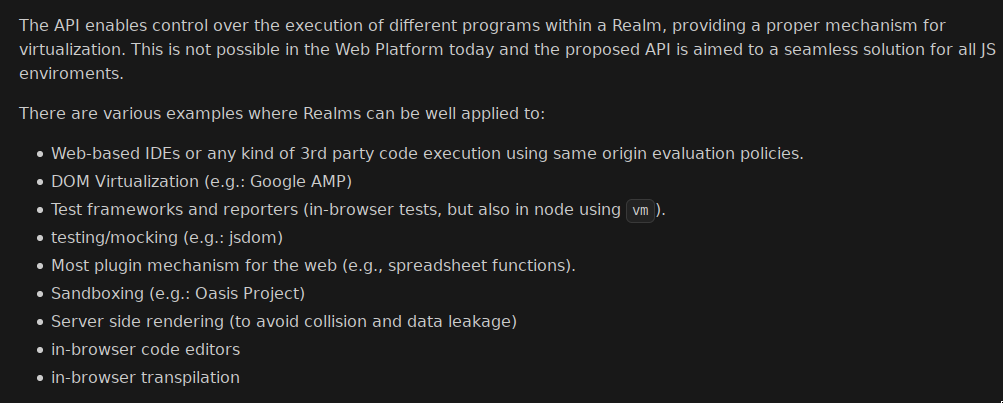This screenshot has height=403, width=1003.
Task: Click the 'in-browser code editors' item
Action: coord(146,350)
